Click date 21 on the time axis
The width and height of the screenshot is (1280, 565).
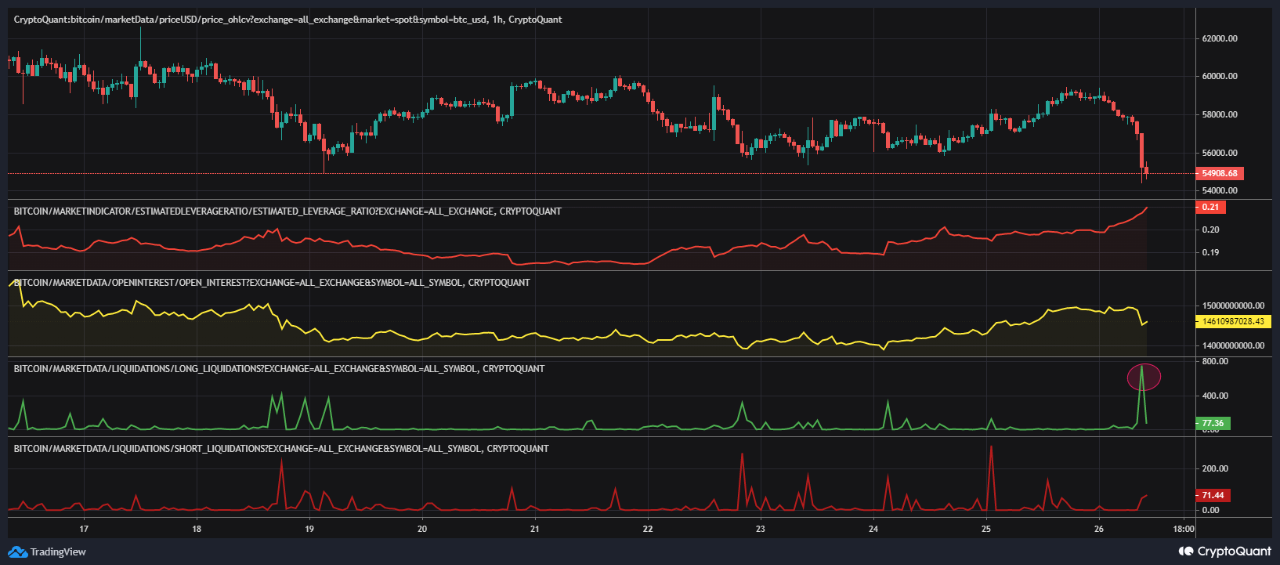pyautogui.click(x=534, y=529)
